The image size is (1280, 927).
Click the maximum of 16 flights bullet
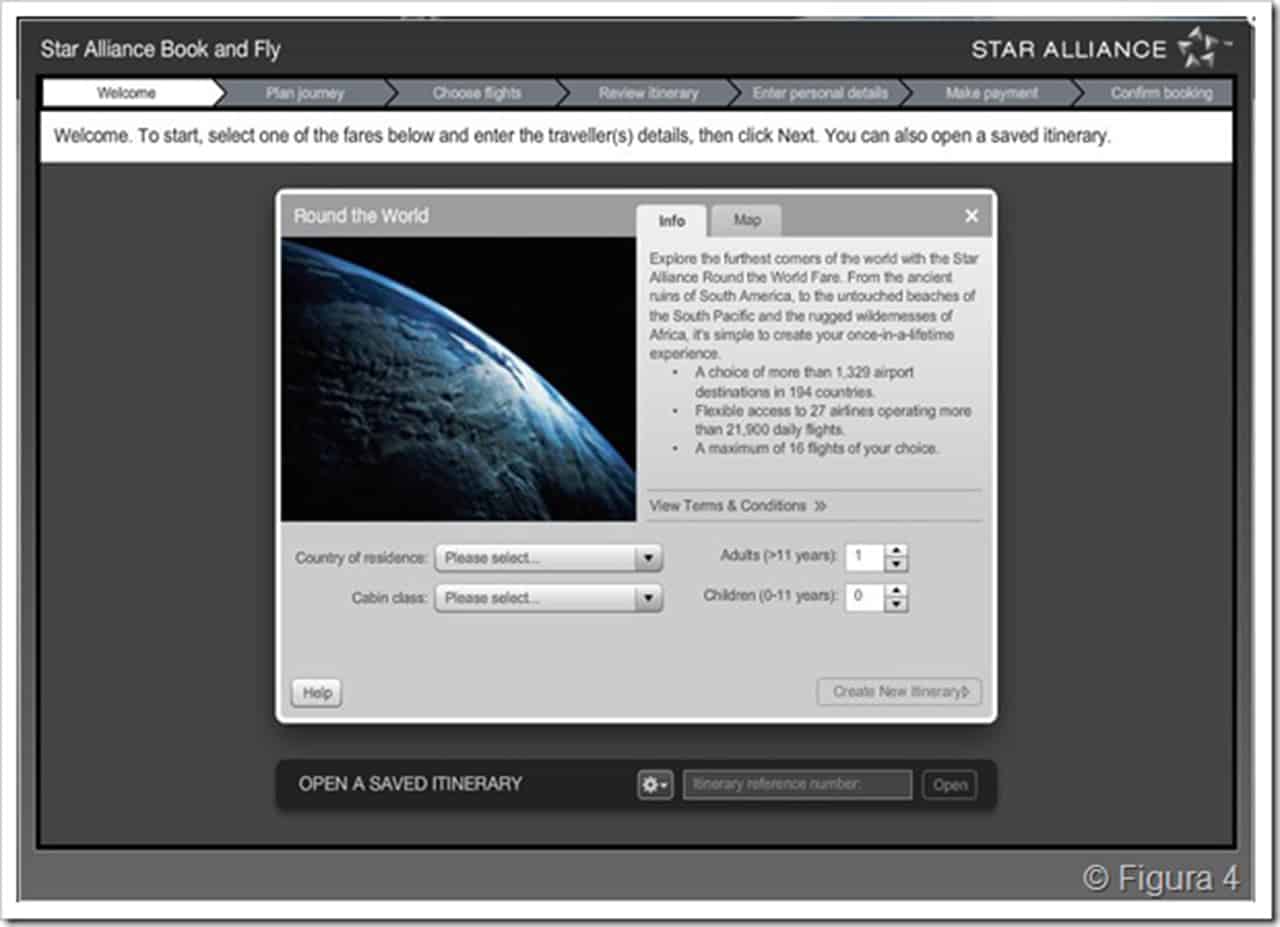tap(817, 449)
